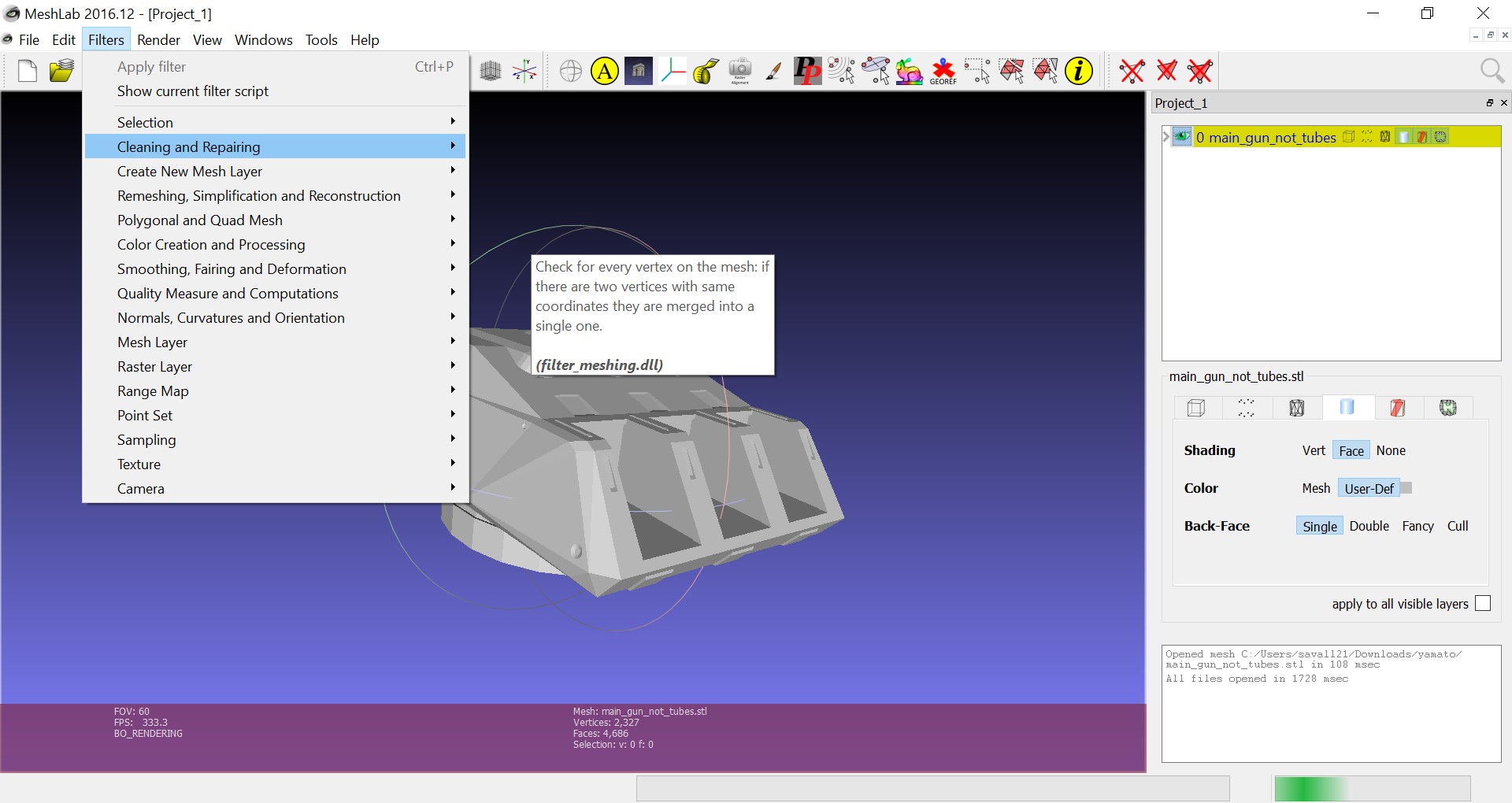Set Shading to None
This screenshot has height=803, width=1512.
(x=1391, y=450)
